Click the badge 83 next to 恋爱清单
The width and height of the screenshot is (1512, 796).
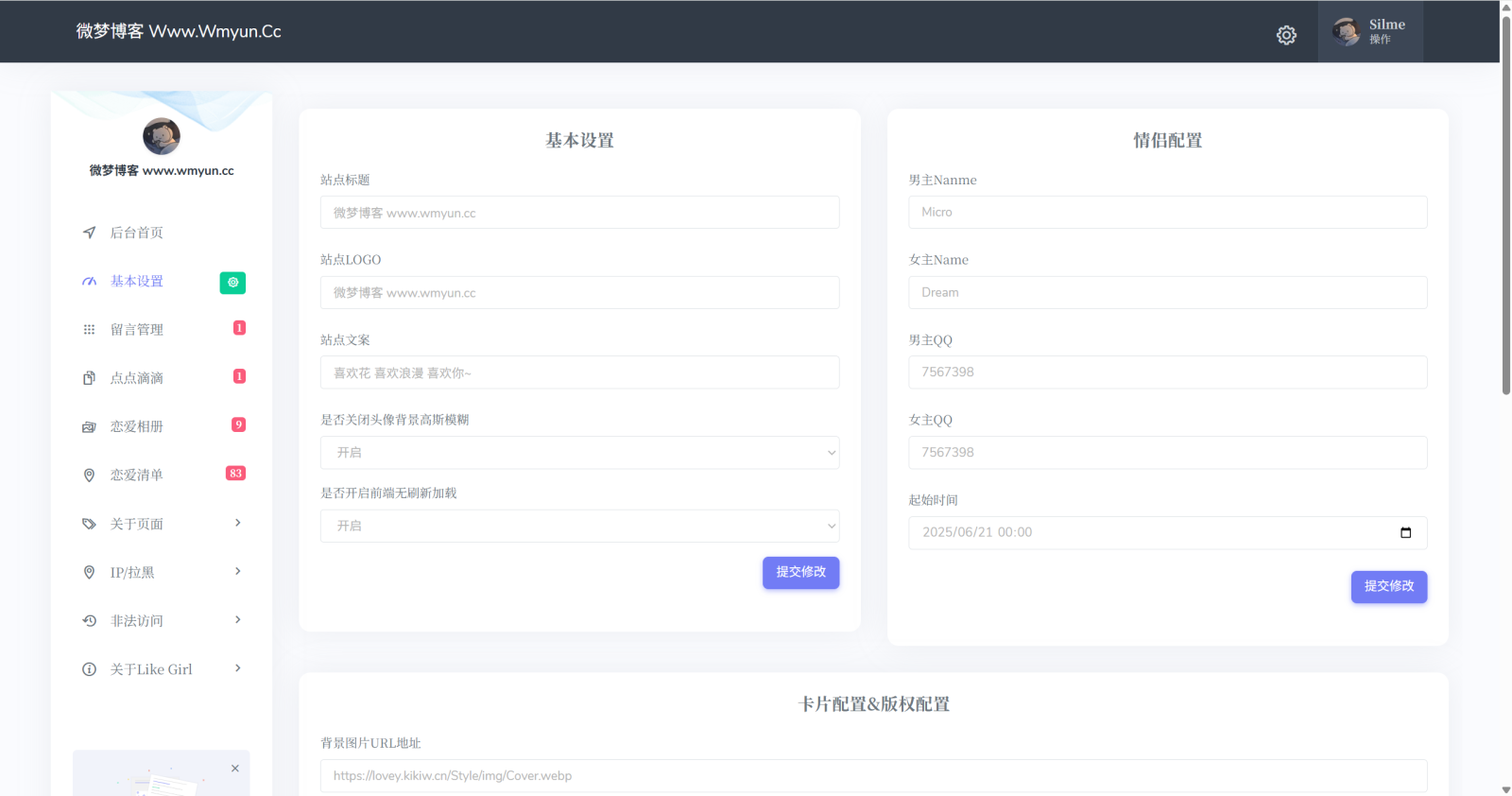(236, 474)
